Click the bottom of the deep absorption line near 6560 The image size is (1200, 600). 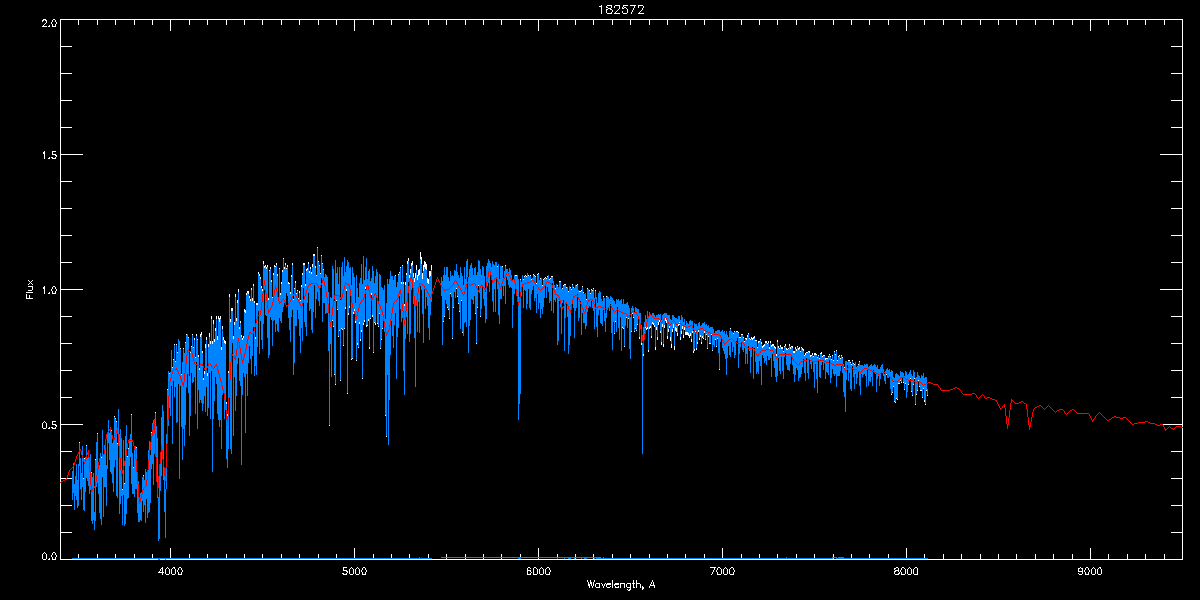point(642,452)
